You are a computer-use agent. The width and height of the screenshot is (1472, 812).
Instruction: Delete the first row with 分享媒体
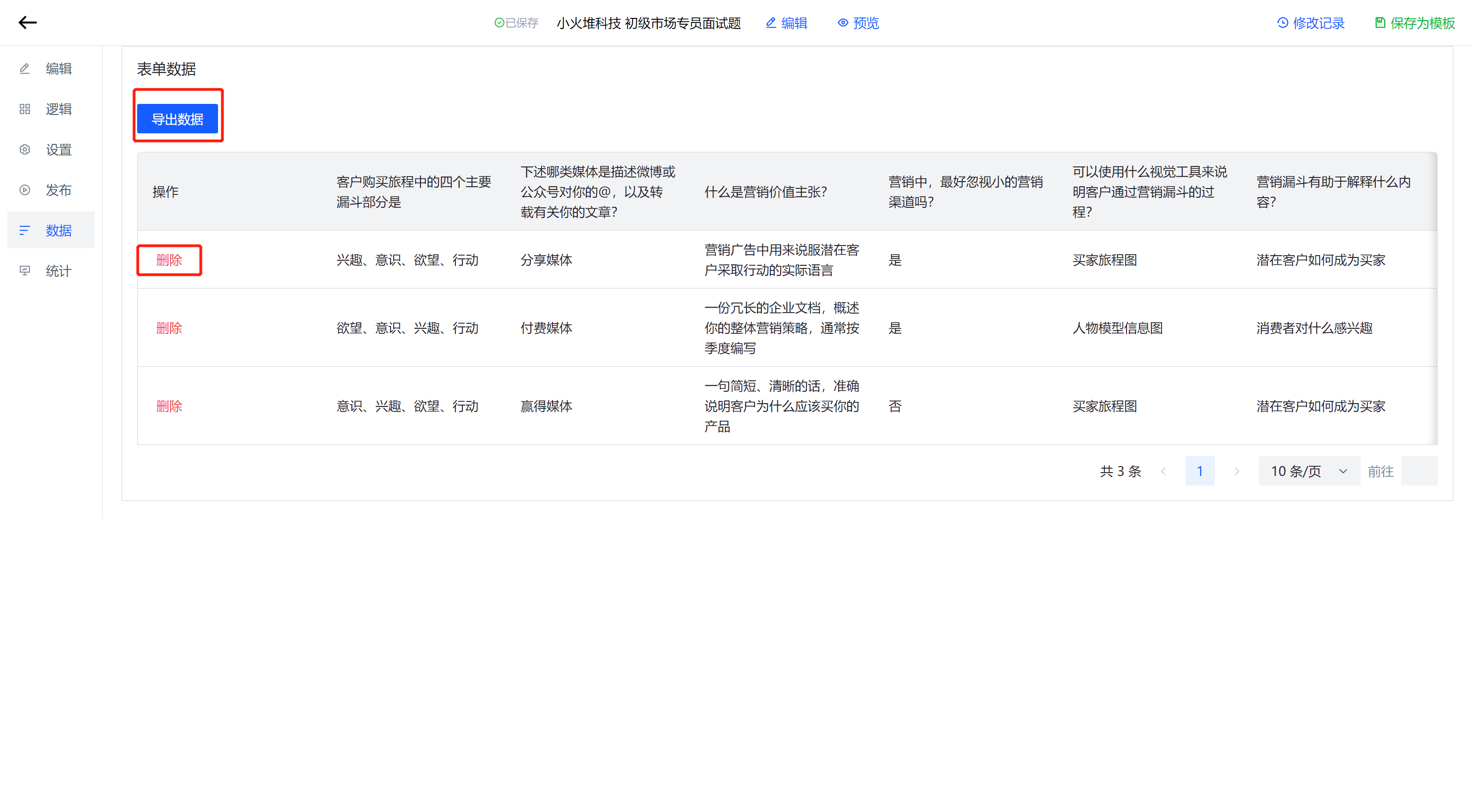(x=169, y=260)
